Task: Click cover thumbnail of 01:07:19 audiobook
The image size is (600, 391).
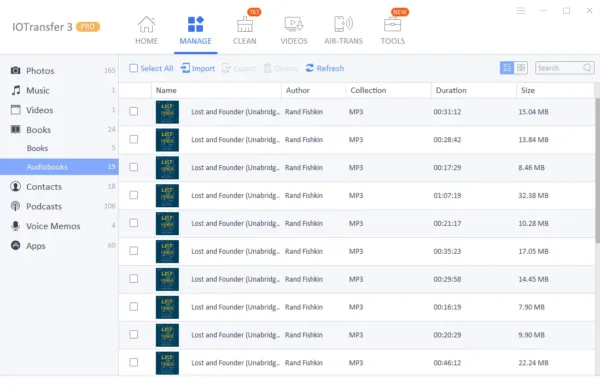Action: click(x=167, y=196)
